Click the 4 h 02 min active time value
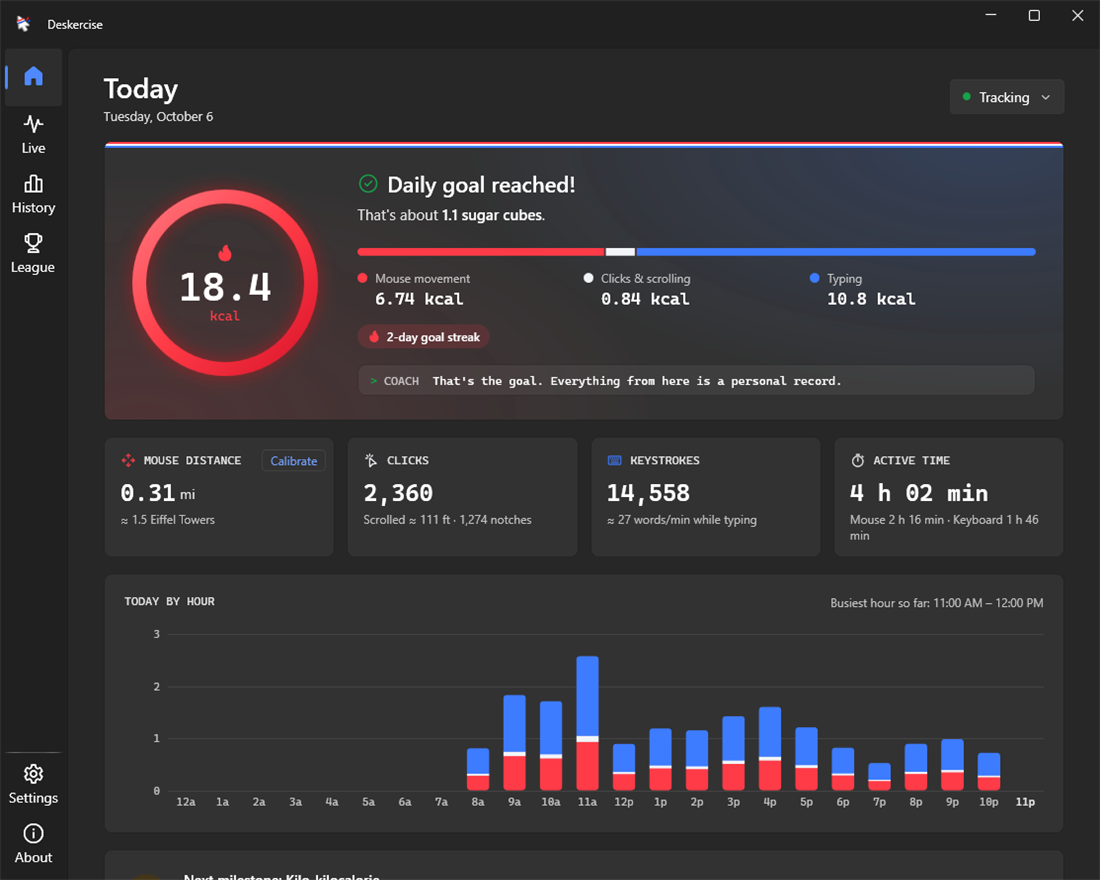The height and width of the screenshot is (880, 1100). [x=918, y=493]
